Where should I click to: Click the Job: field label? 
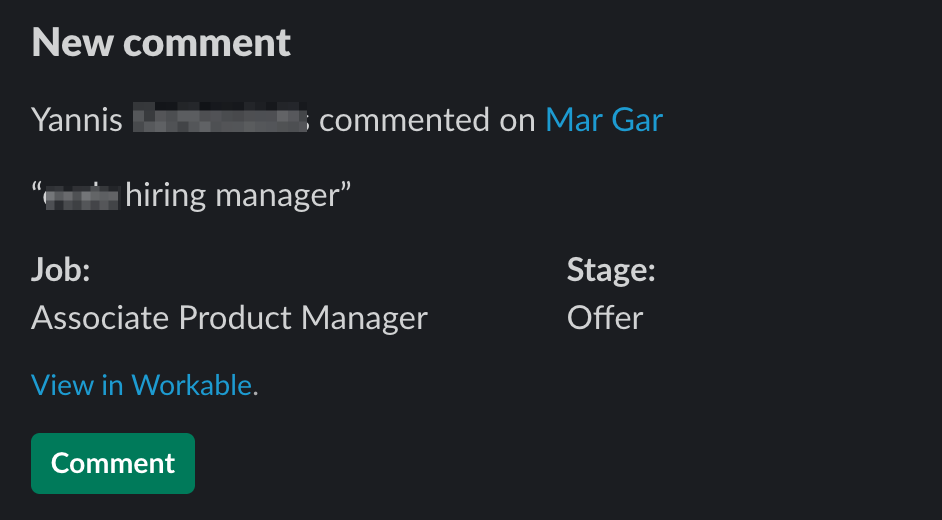pyautogui.click(x=61, y=270)
